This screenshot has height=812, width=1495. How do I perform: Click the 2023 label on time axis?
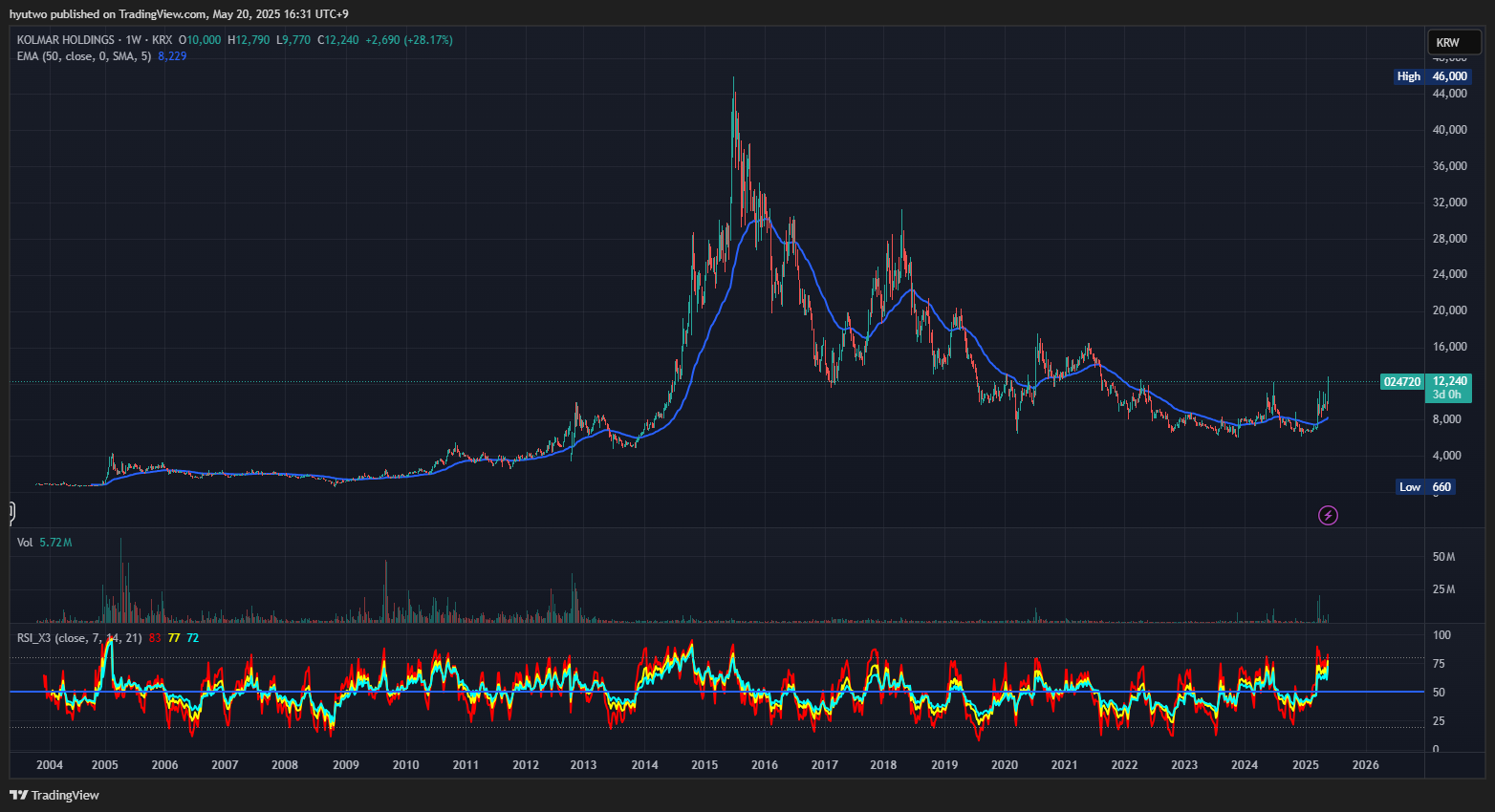pos(1184,765)
